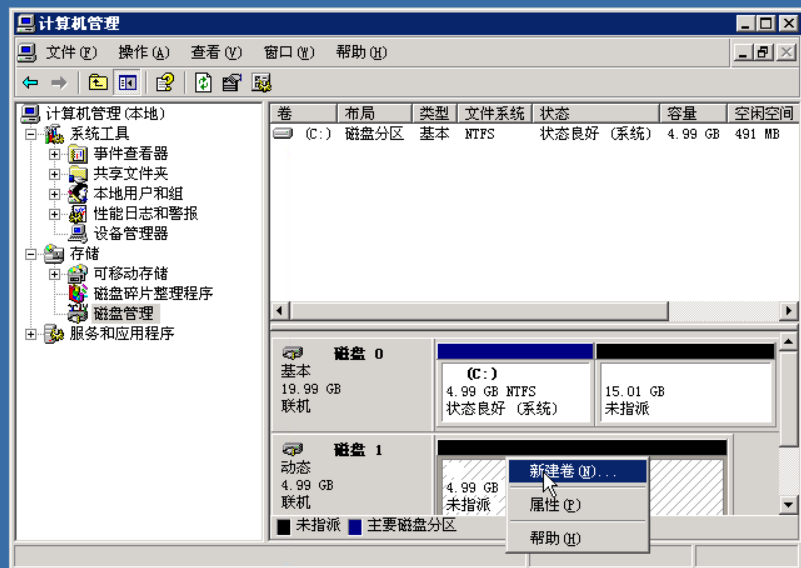Click the MMC icon in the menu bar
The height and width of the screenshot is (568, 801).
[27, 52]
